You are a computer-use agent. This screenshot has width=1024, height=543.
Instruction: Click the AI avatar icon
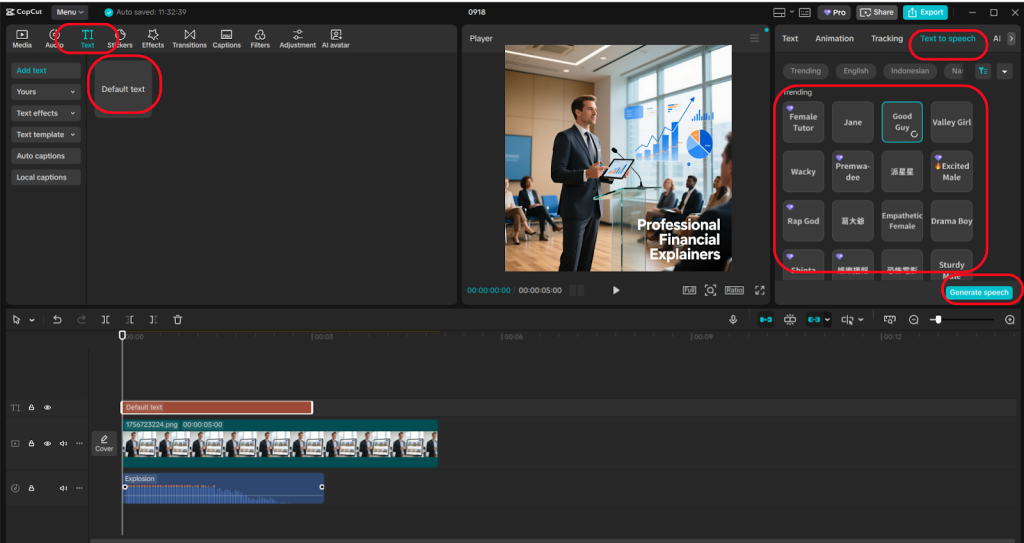click(x=336, y=38)
